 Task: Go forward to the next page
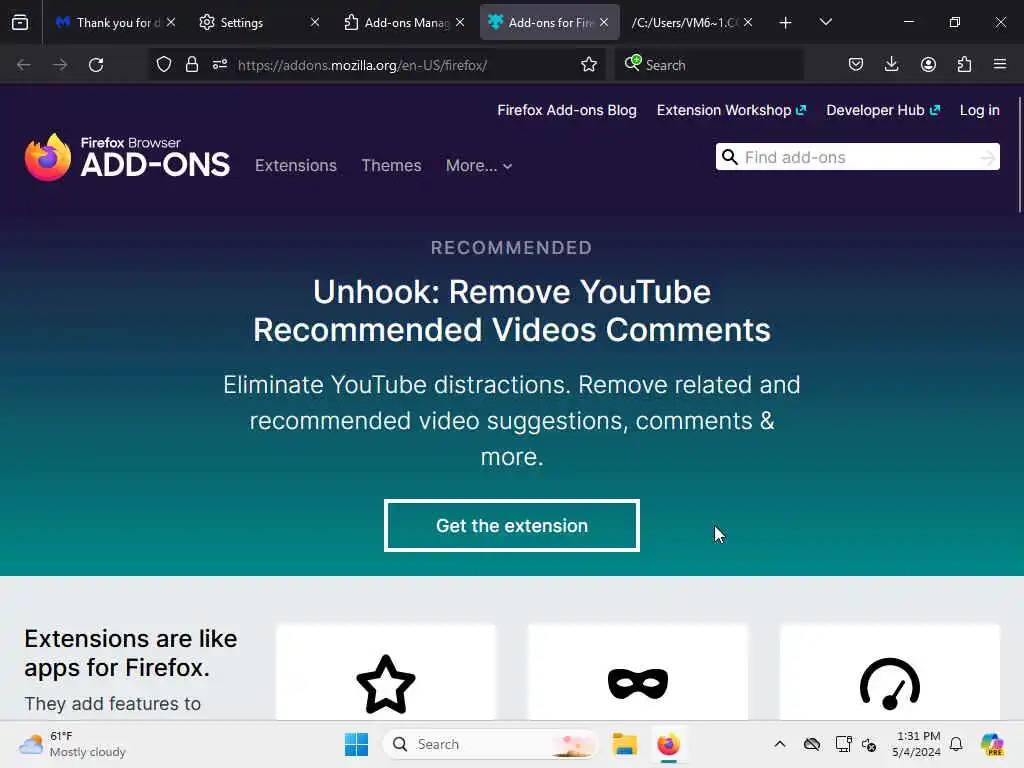point(59,65)
